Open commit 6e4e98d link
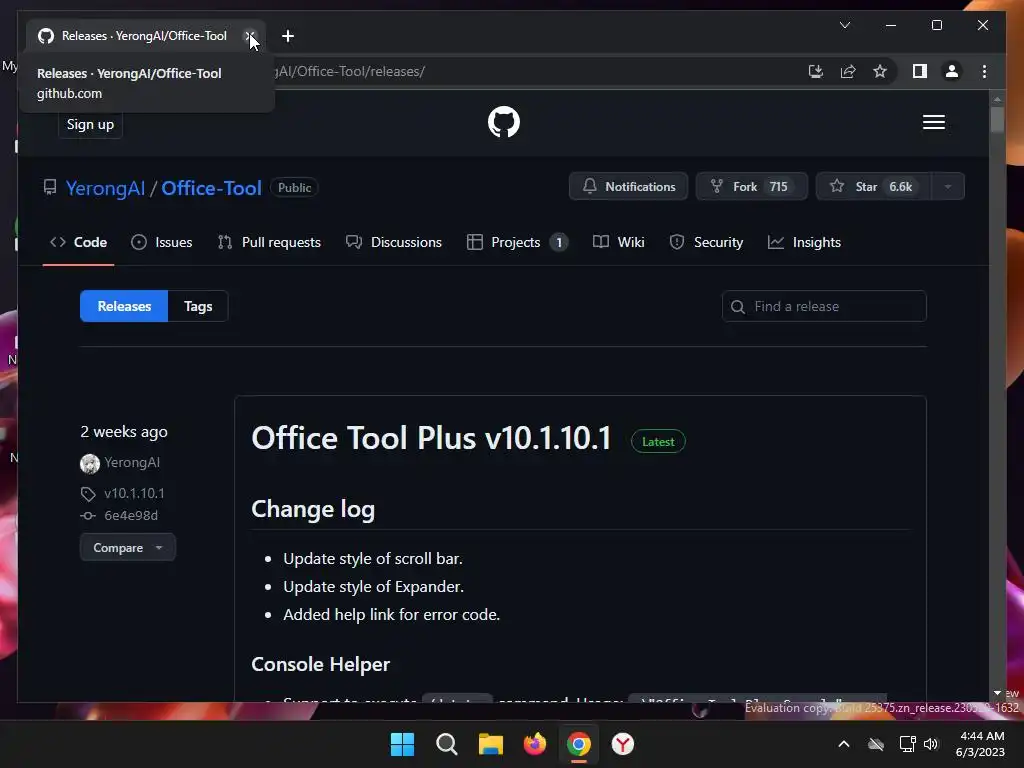This screenshot has width=1024, height=768. coord(131,515)
